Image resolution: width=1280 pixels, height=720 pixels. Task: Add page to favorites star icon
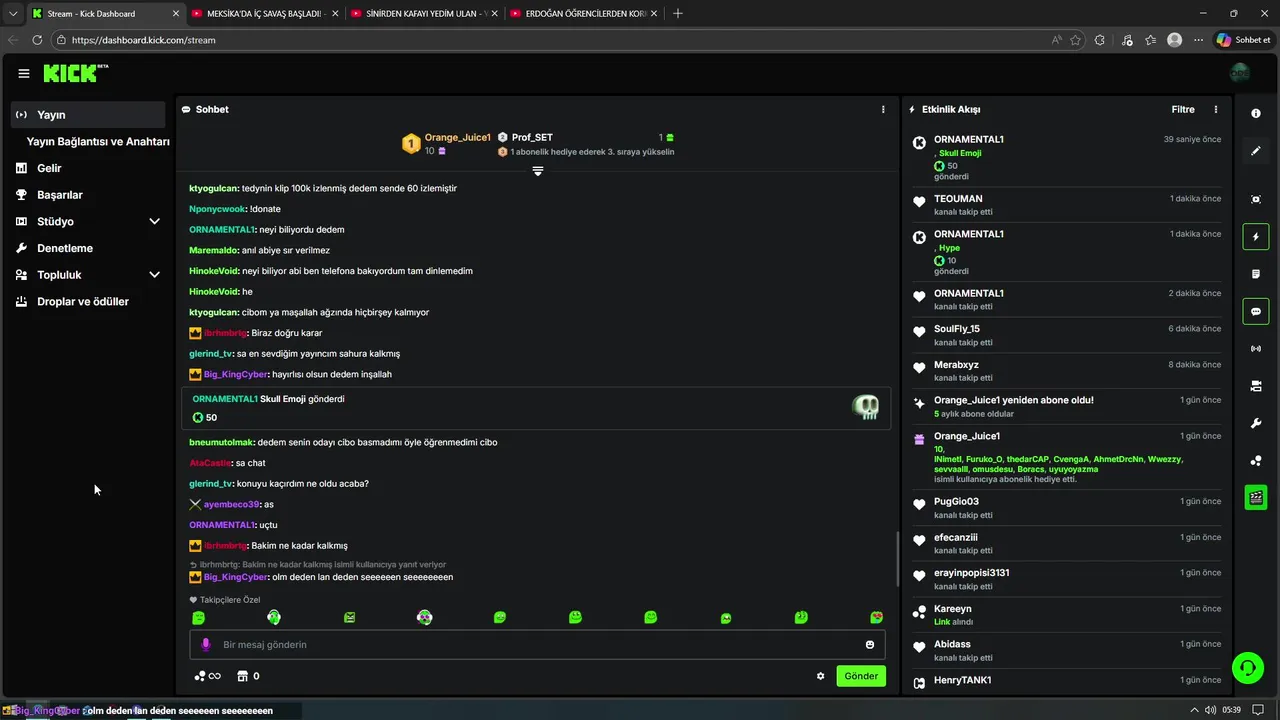[x=1076, y=40]
